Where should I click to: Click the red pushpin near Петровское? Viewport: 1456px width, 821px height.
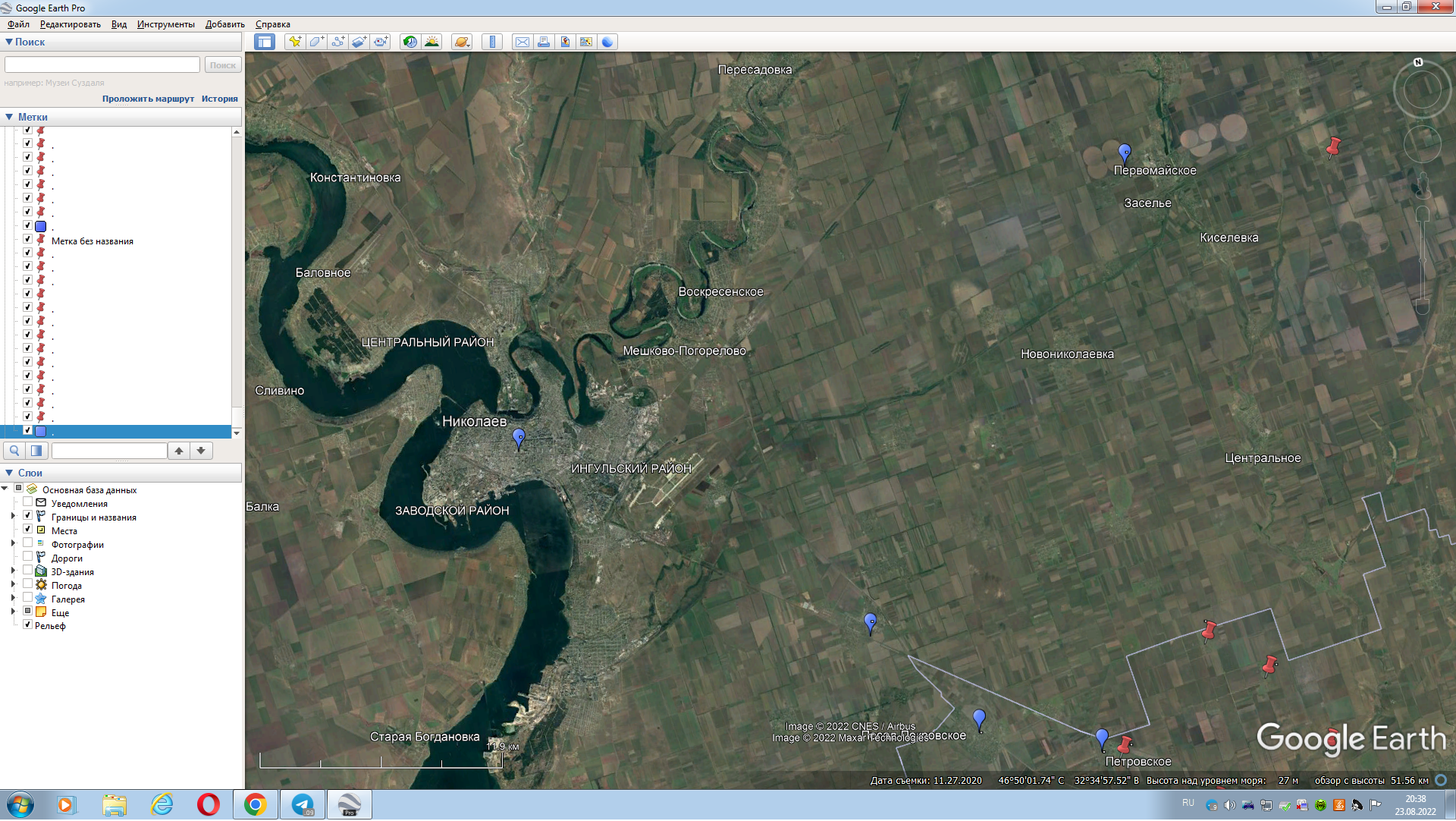[1125, 745]
